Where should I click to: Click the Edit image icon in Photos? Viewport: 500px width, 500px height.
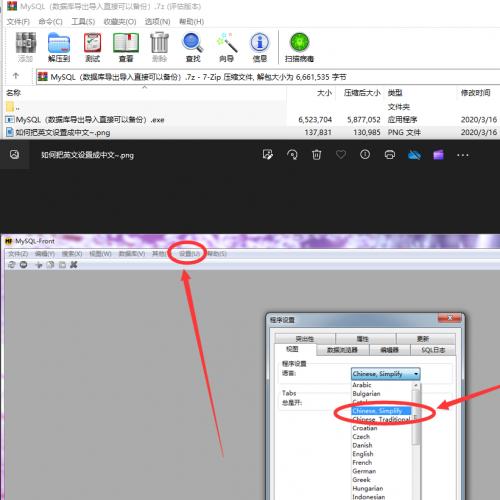click(x=268, y=155)
